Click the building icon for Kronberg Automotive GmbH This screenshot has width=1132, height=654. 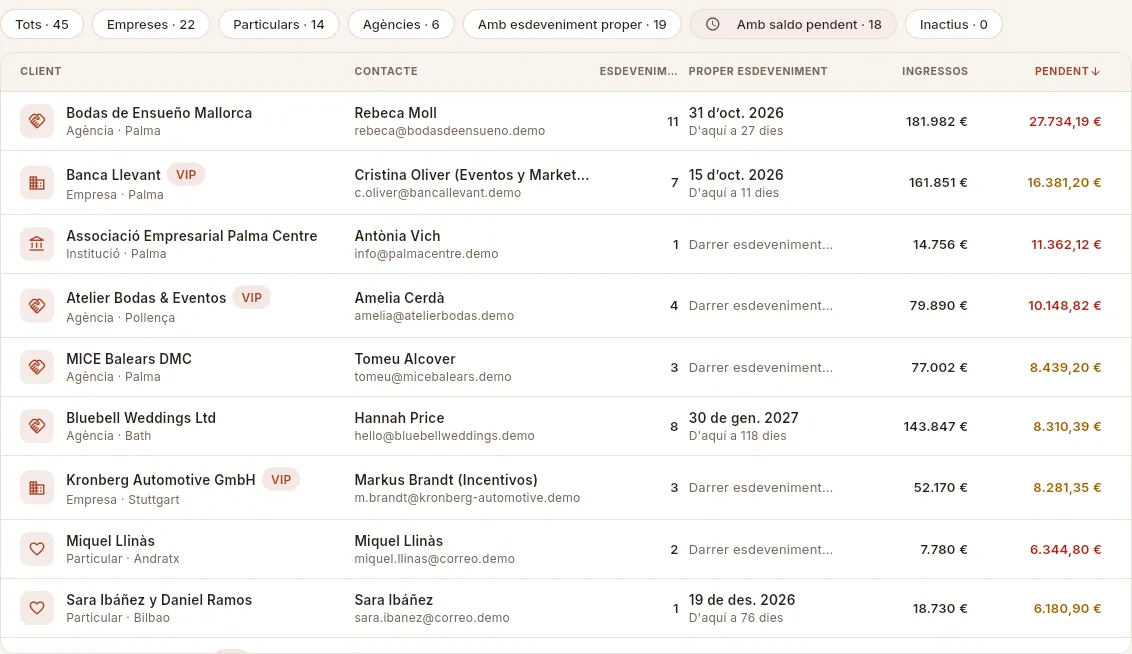pos(37,488)
